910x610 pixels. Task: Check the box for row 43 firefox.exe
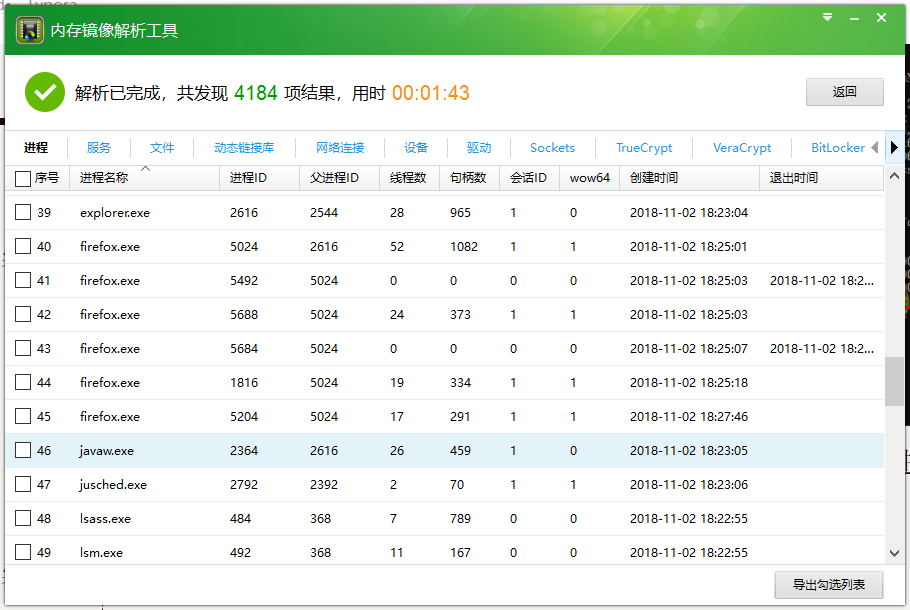pyautogui.click(x=23, y=348)
